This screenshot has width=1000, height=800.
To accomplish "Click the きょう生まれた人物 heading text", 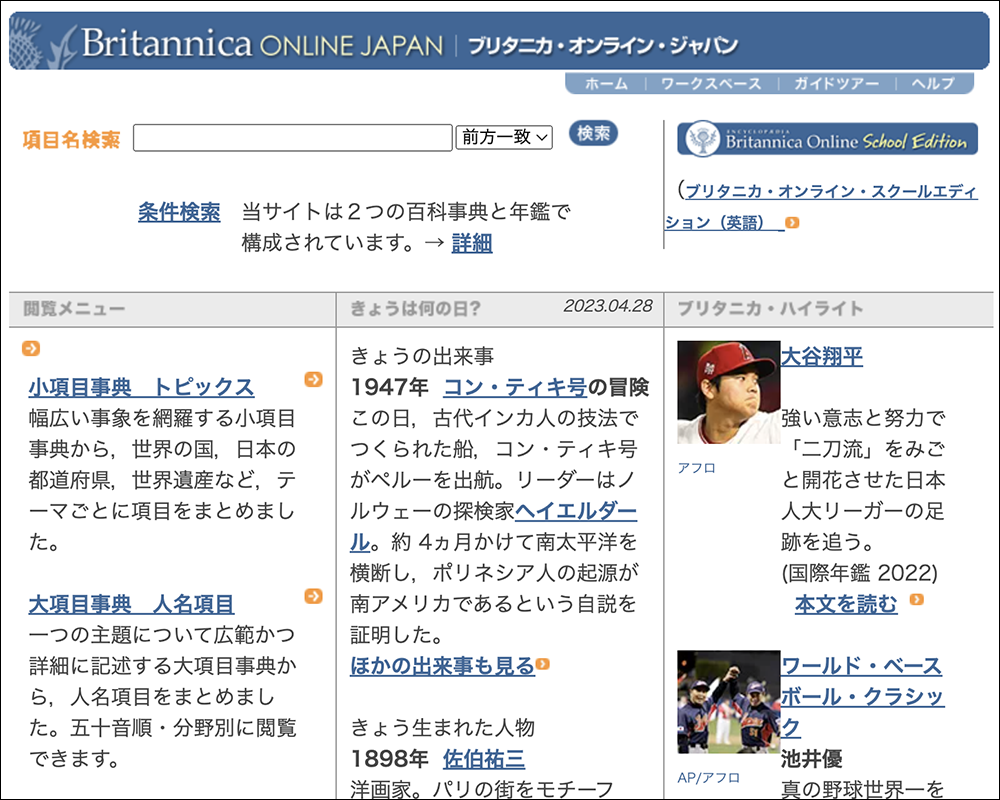I will coord(443,728).
